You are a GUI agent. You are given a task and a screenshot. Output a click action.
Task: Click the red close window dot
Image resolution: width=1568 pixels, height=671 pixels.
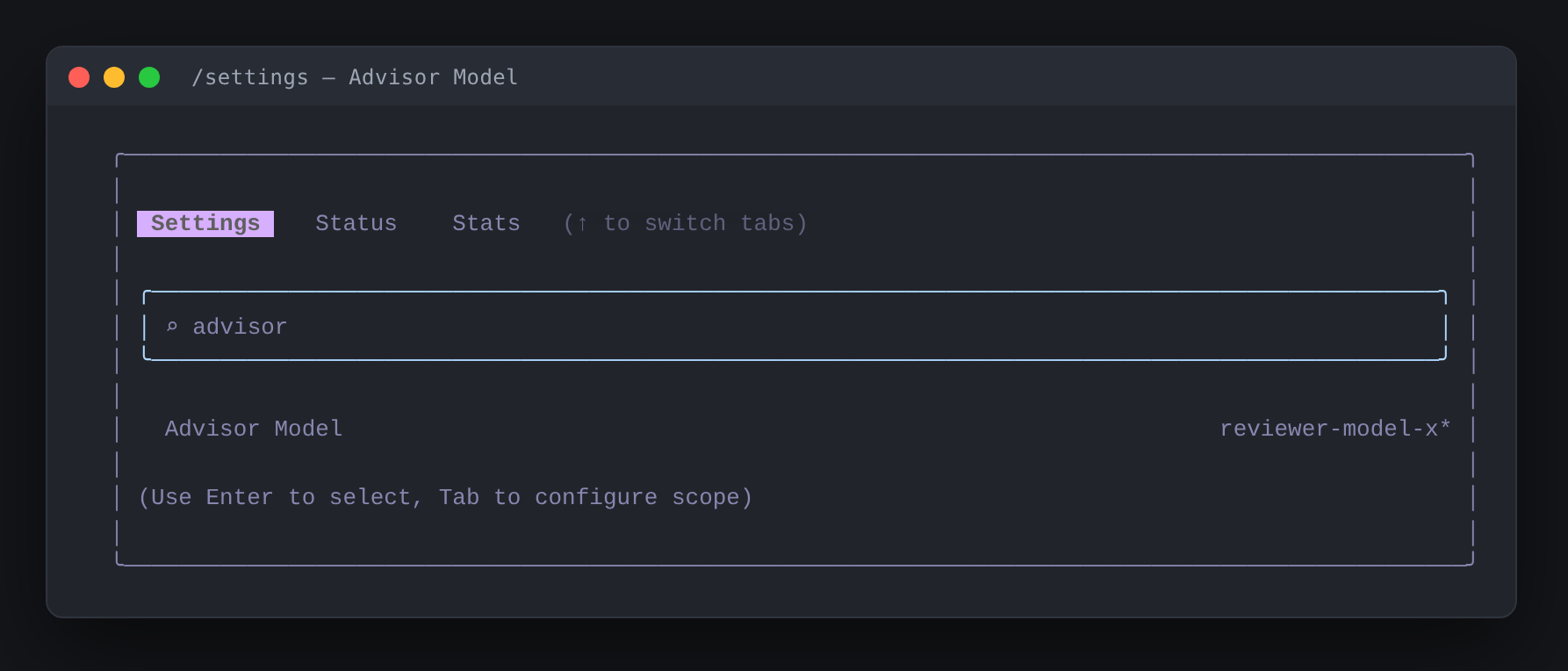pyautogui.click(x=79, y=77)
